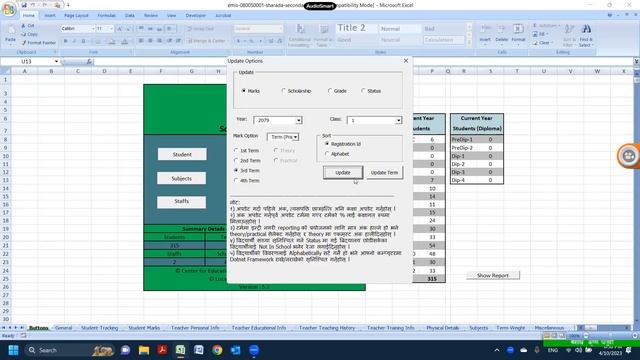The height and width of the screenshot is (360, 640).
Task: Choose the 3rd Term radio button
Action: [x=247, y=170]
